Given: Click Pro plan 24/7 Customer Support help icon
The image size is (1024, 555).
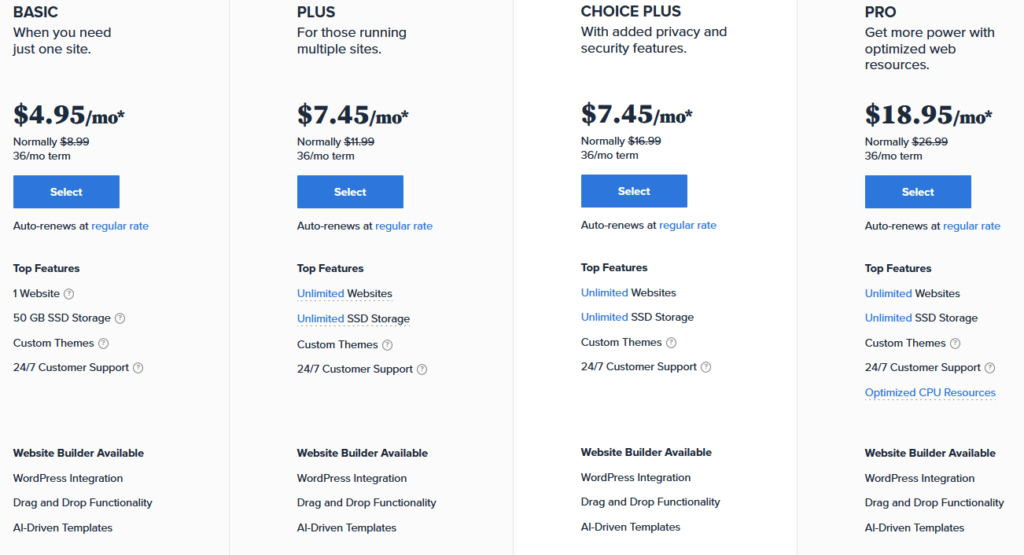Looking at the screenshot, I should 990,368.
